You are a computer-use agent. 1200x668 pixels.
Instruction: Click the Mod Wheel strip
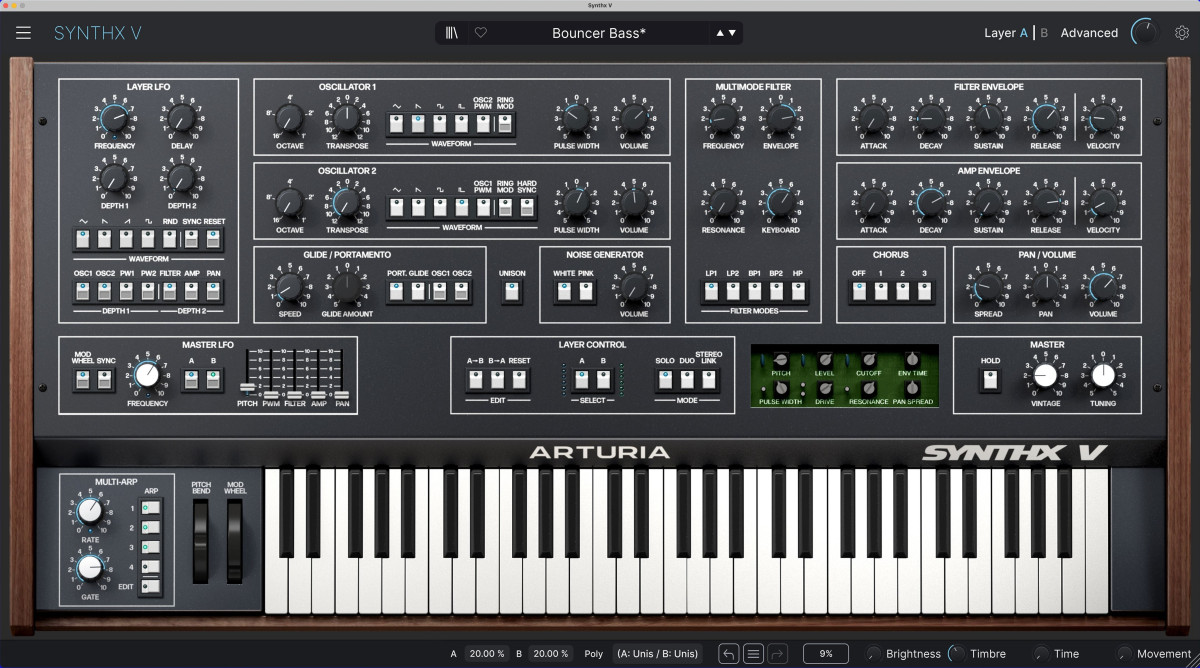[x=235, y=542]
